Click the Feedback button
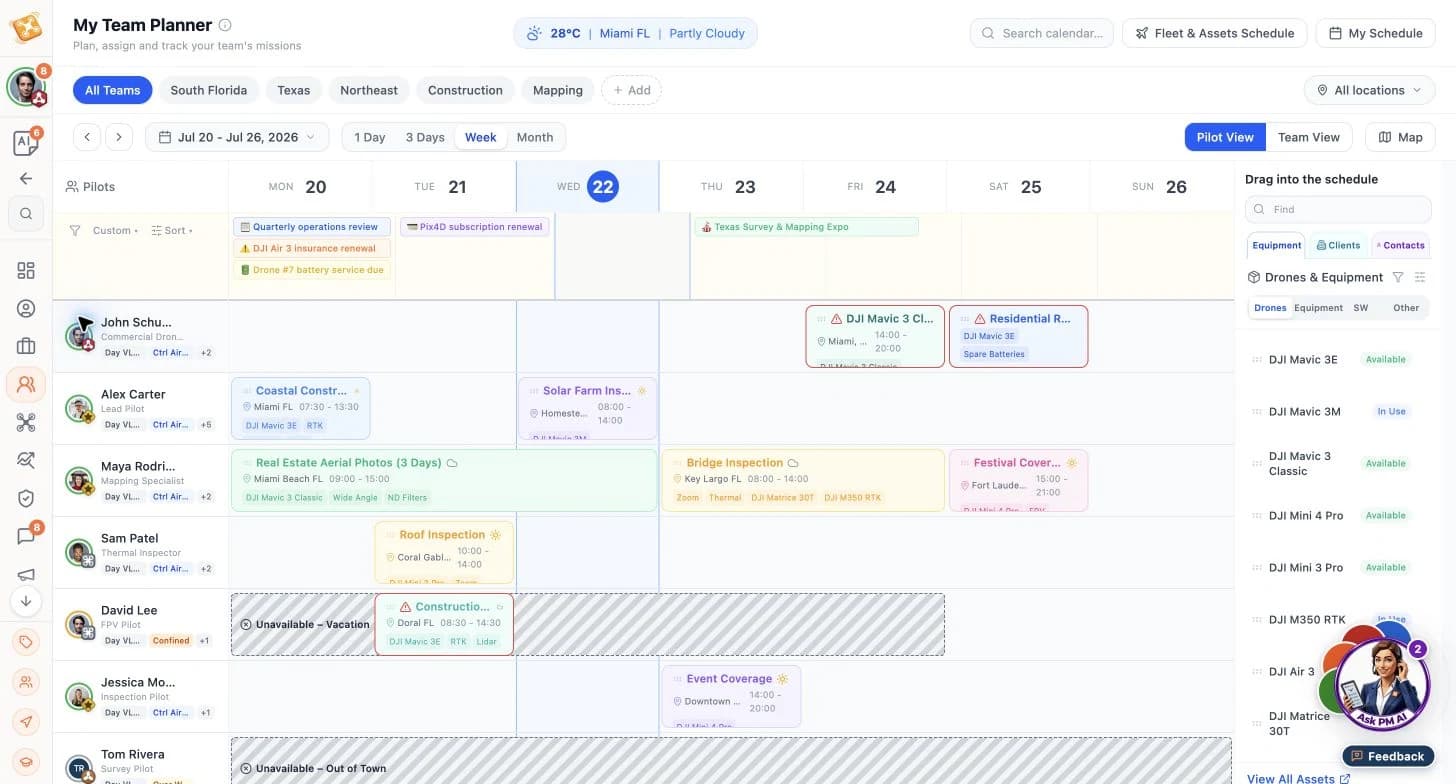 1388,756
